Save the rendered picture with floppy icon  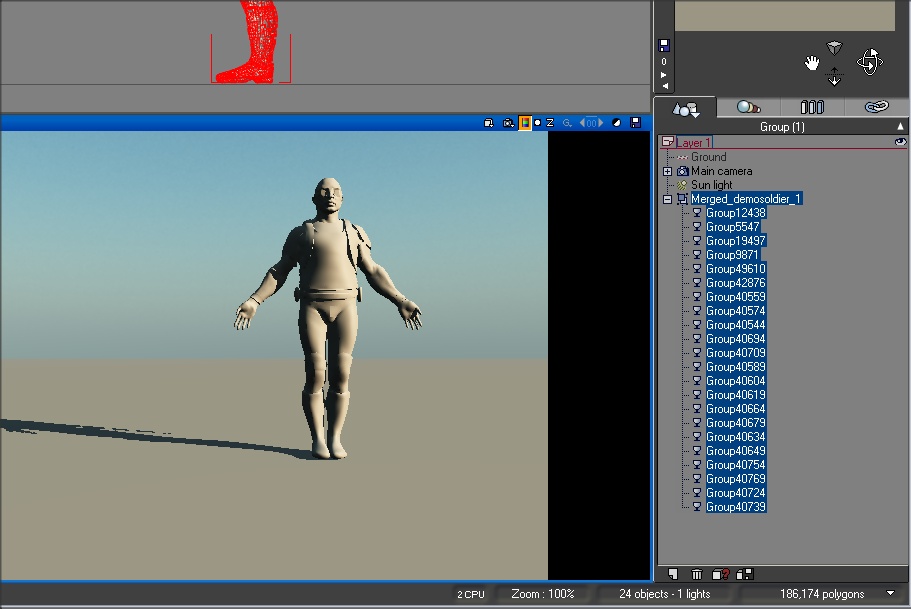click(635, 123)
